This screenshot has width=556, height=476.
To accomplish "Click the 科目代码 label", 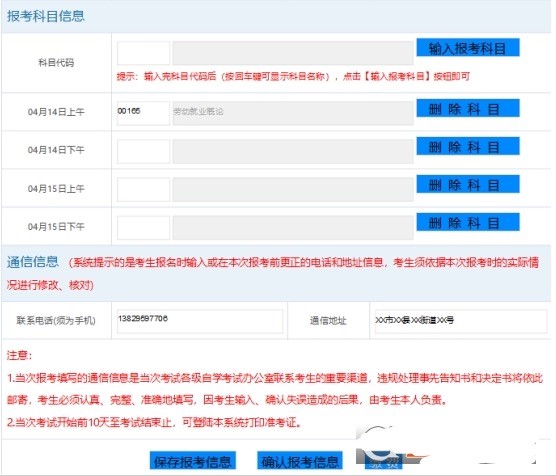I will tap(56, 63).
